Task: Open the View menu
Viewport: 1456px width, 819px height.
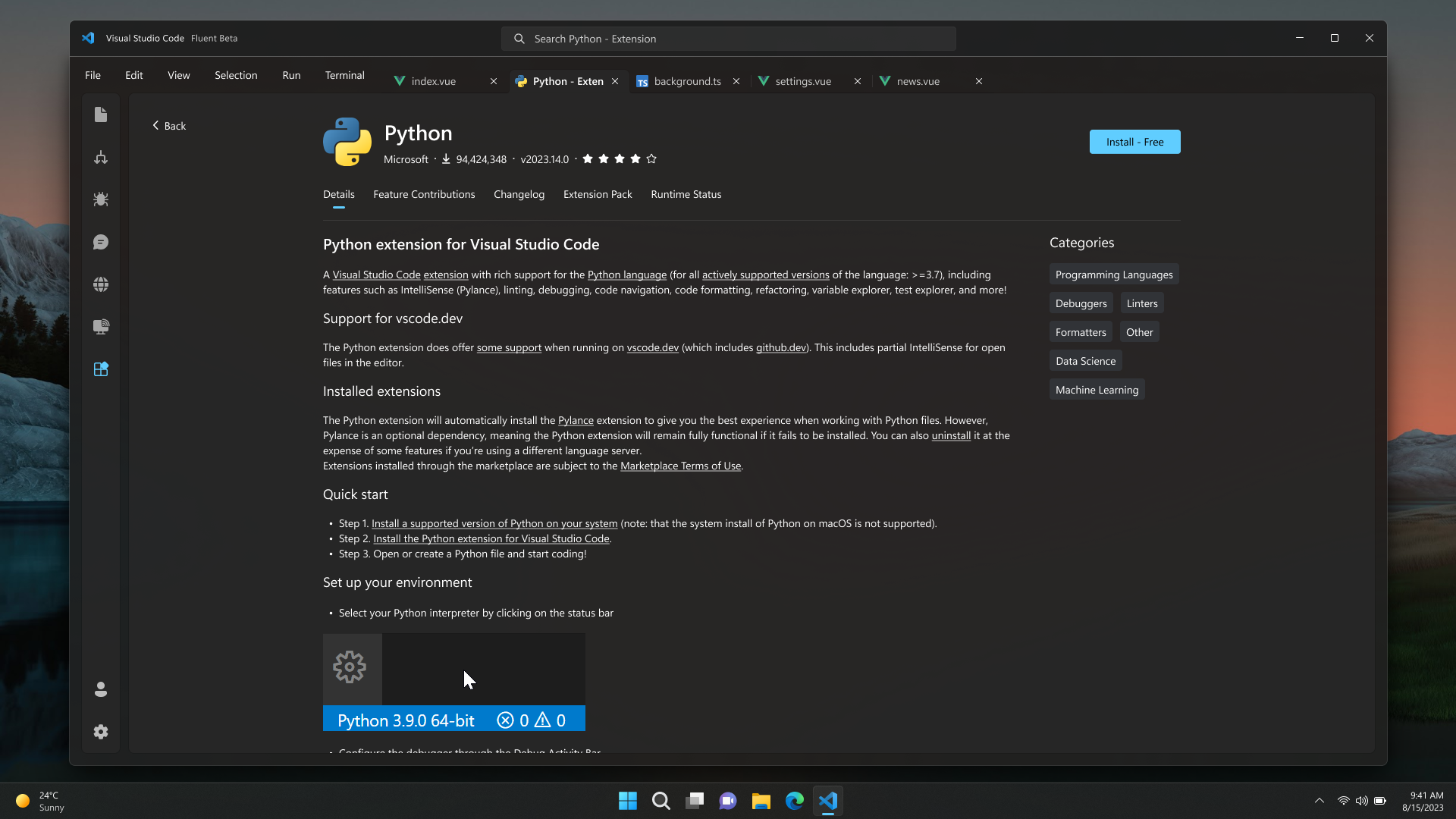Action: pos(179,75)
